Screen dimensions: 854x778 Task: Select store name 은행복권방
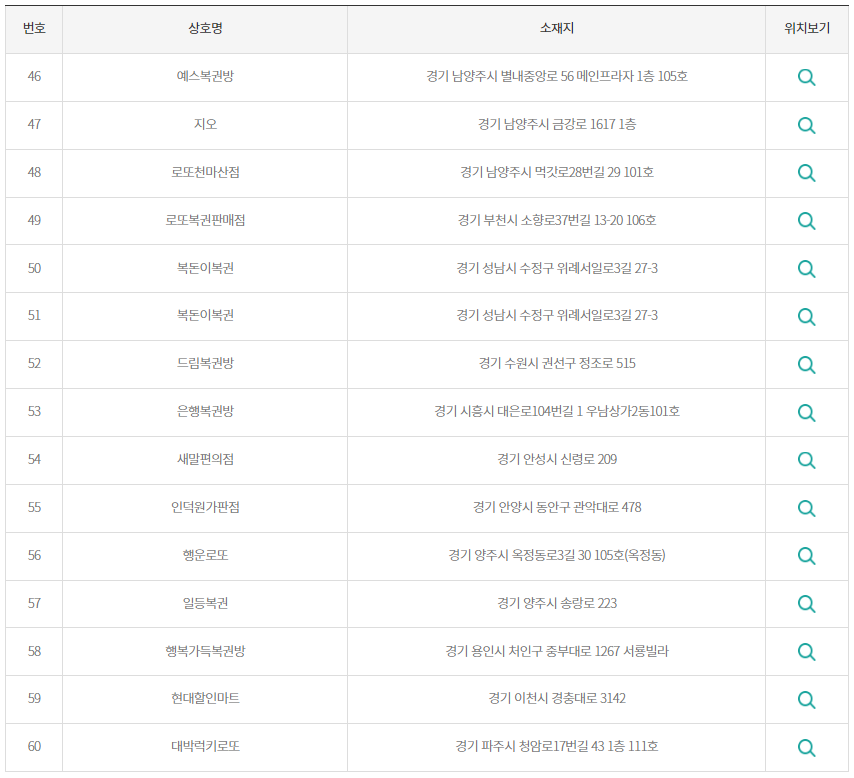(x=205, y=411)
